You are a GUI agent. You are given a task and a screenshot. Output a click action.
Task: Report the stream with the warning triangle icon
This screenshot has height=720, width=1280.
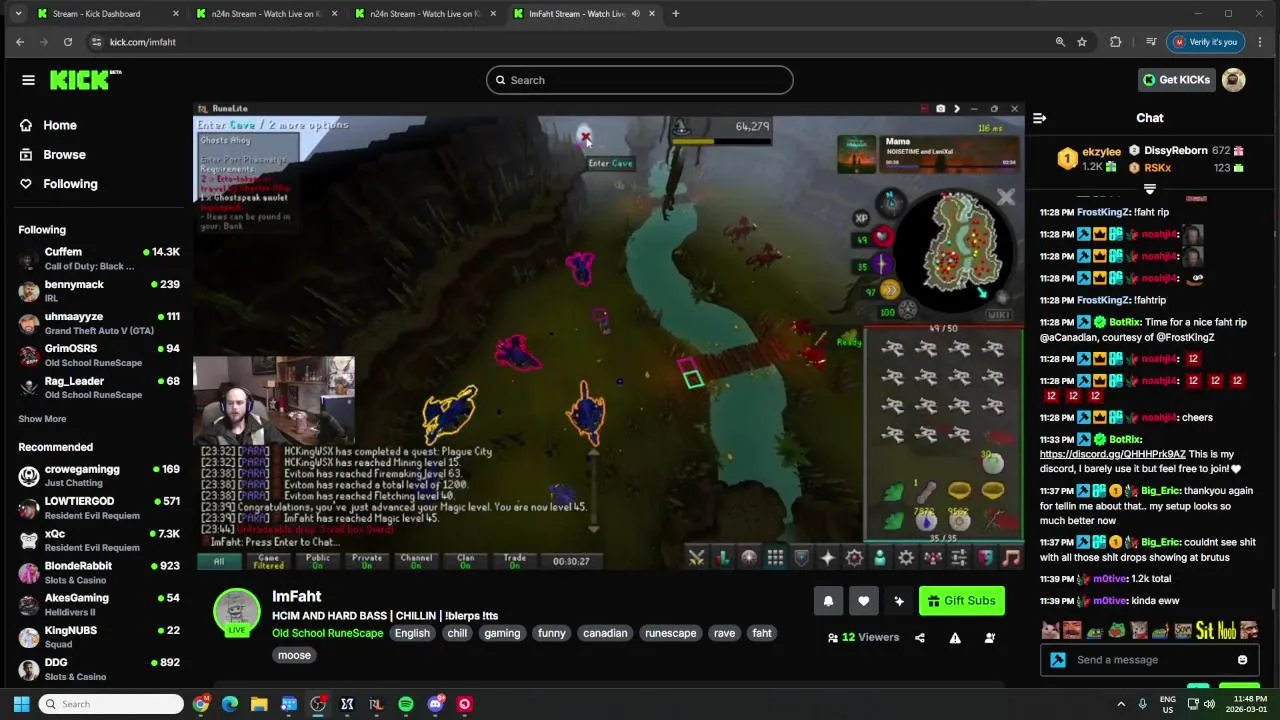pos(955,638)
